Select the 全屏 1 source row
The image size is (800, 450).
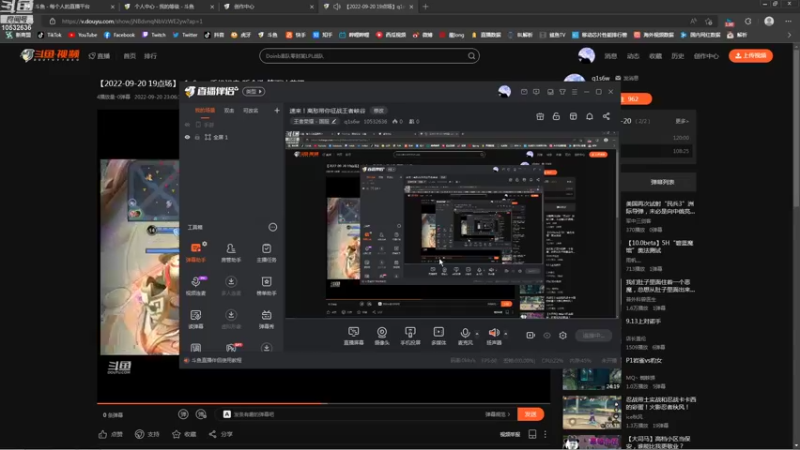point(232,137)
